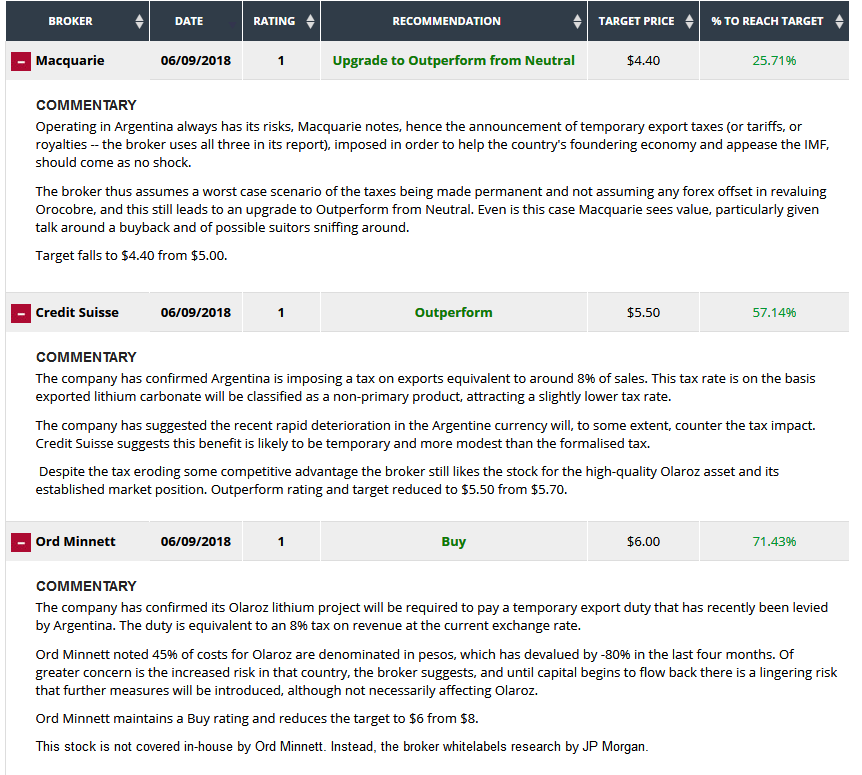Click the 57.14% to-reach-target value
862x775 pixels.
point(774,312)
